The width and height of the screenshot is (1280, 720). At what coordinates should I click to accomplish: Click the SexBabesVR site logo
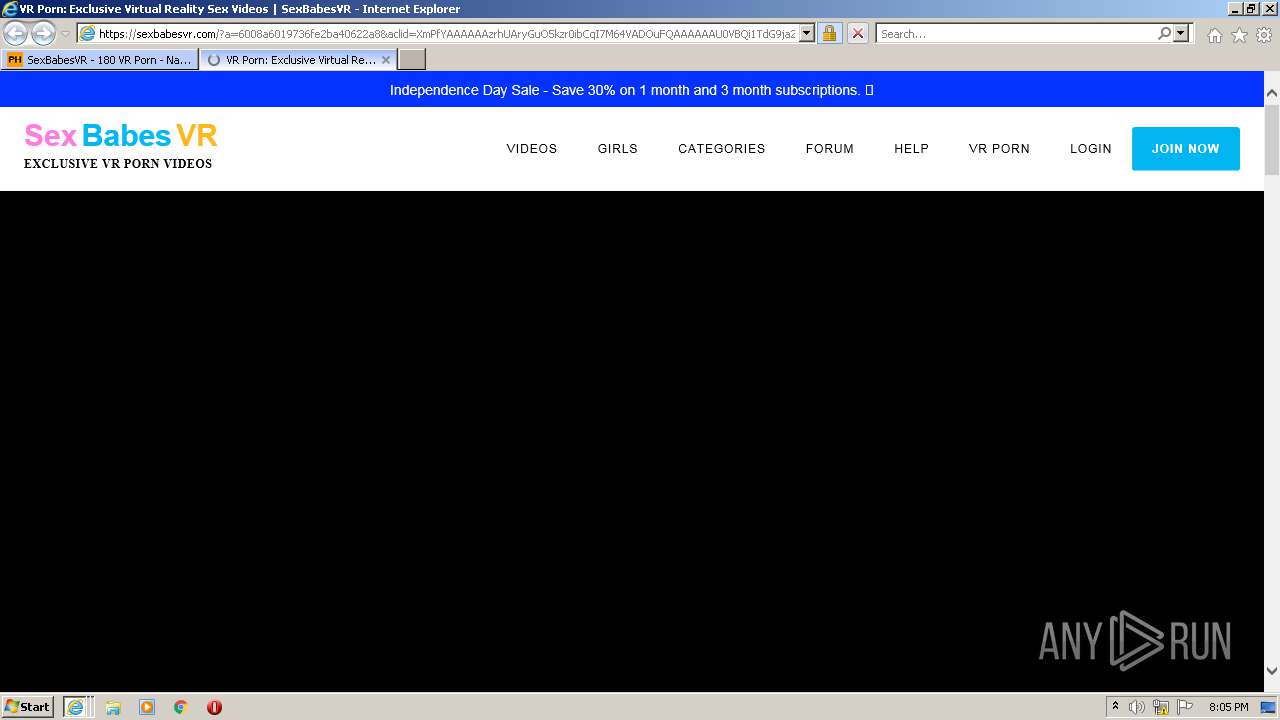point(120,146)
